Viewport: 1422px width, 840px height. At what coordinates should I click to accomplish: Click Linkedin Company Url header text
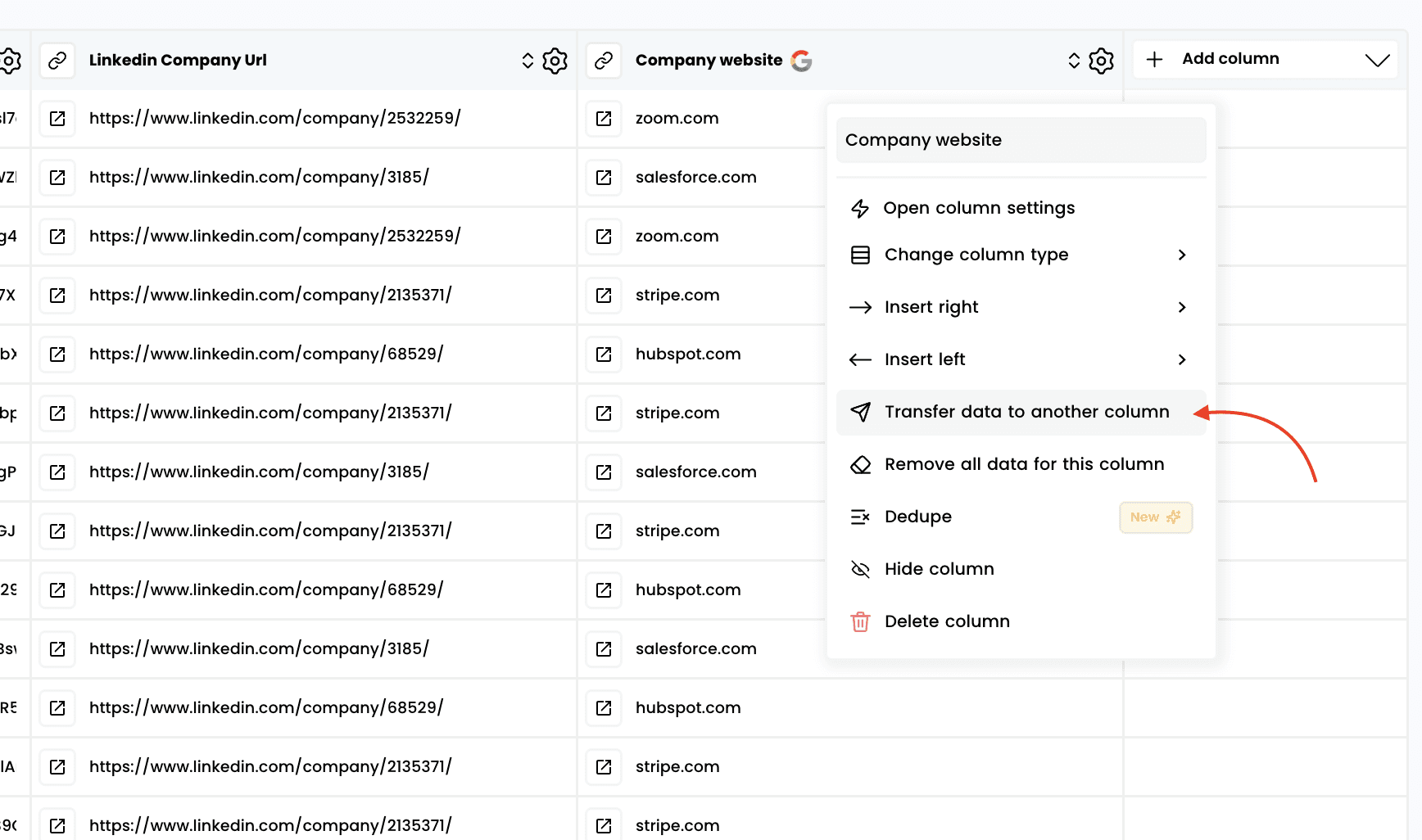click(178, 61)
